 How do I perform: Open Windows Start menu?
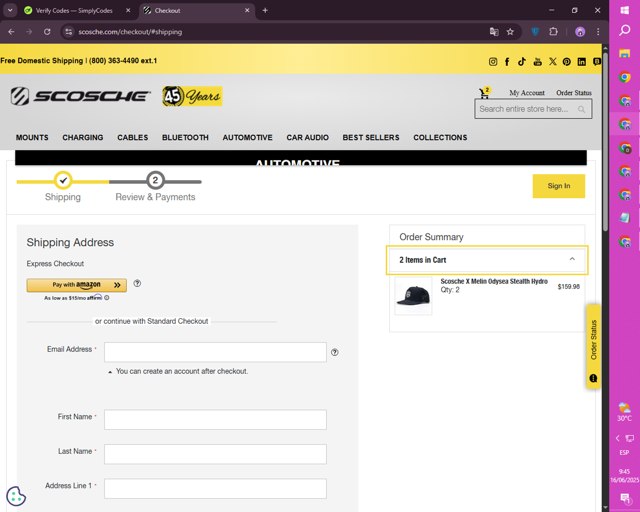[624, 10]
